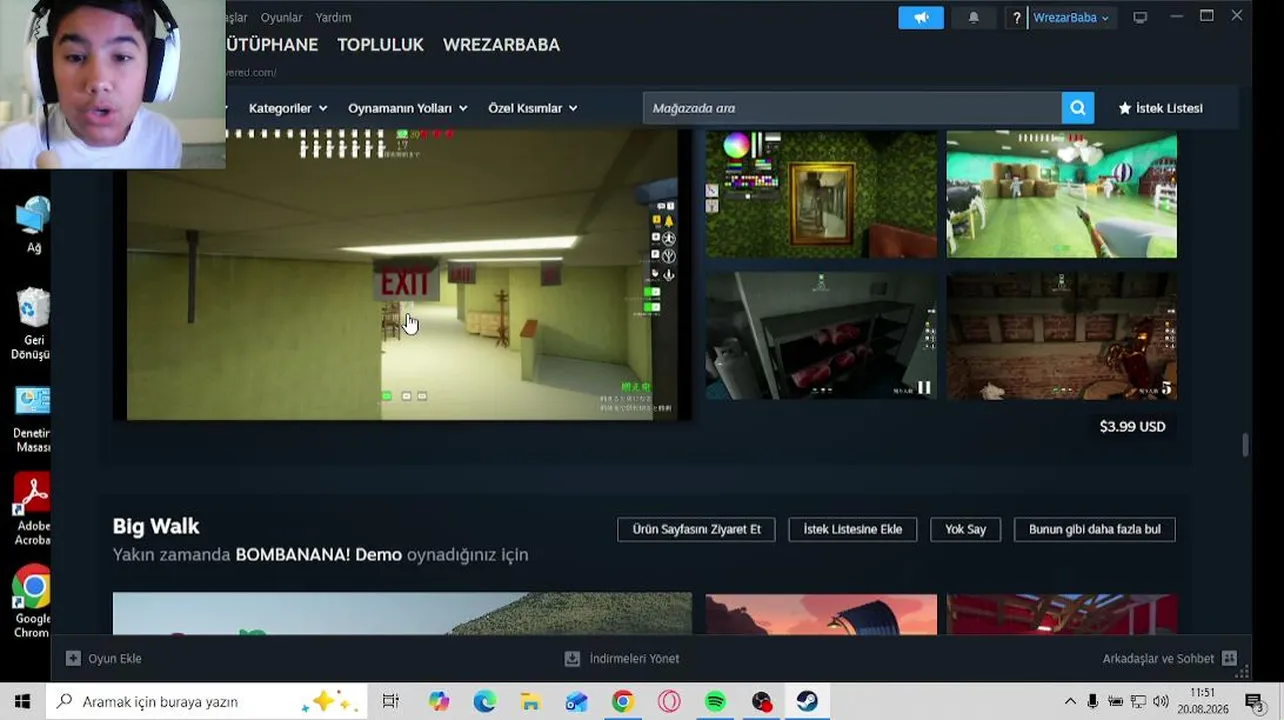The height and width of the screenshot is (720, 1284).
Task: Click the store search magnifier button
Action: coord(1077,108)
